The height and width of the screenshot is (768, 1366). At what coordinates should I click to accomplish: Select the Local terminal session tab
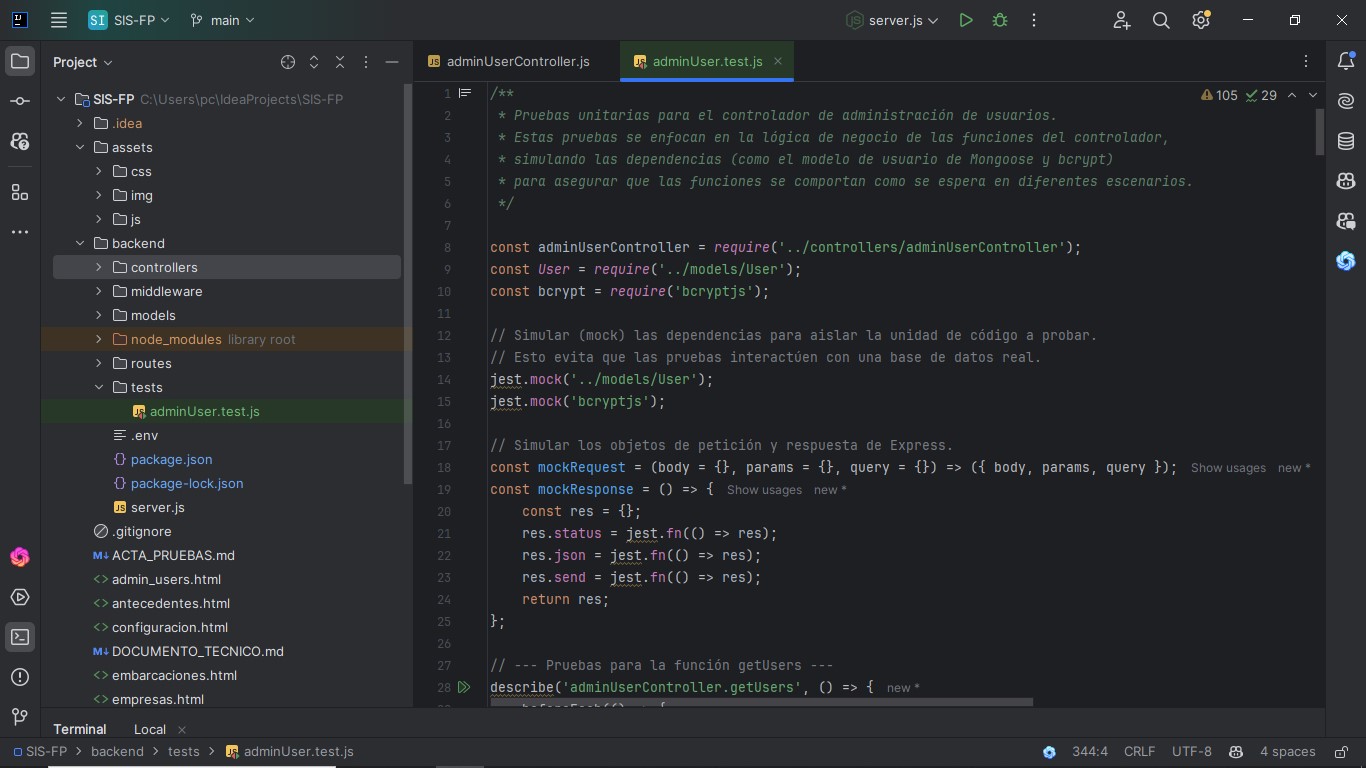tap(150, 729)
